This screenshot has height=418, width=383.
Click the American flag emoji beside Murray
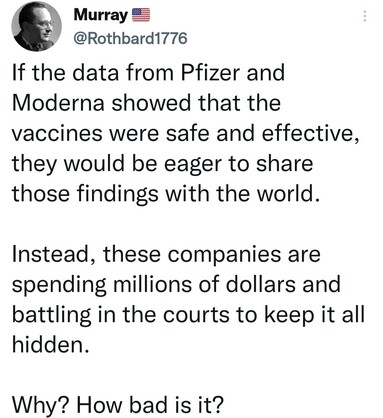click(x=141, y=15)
